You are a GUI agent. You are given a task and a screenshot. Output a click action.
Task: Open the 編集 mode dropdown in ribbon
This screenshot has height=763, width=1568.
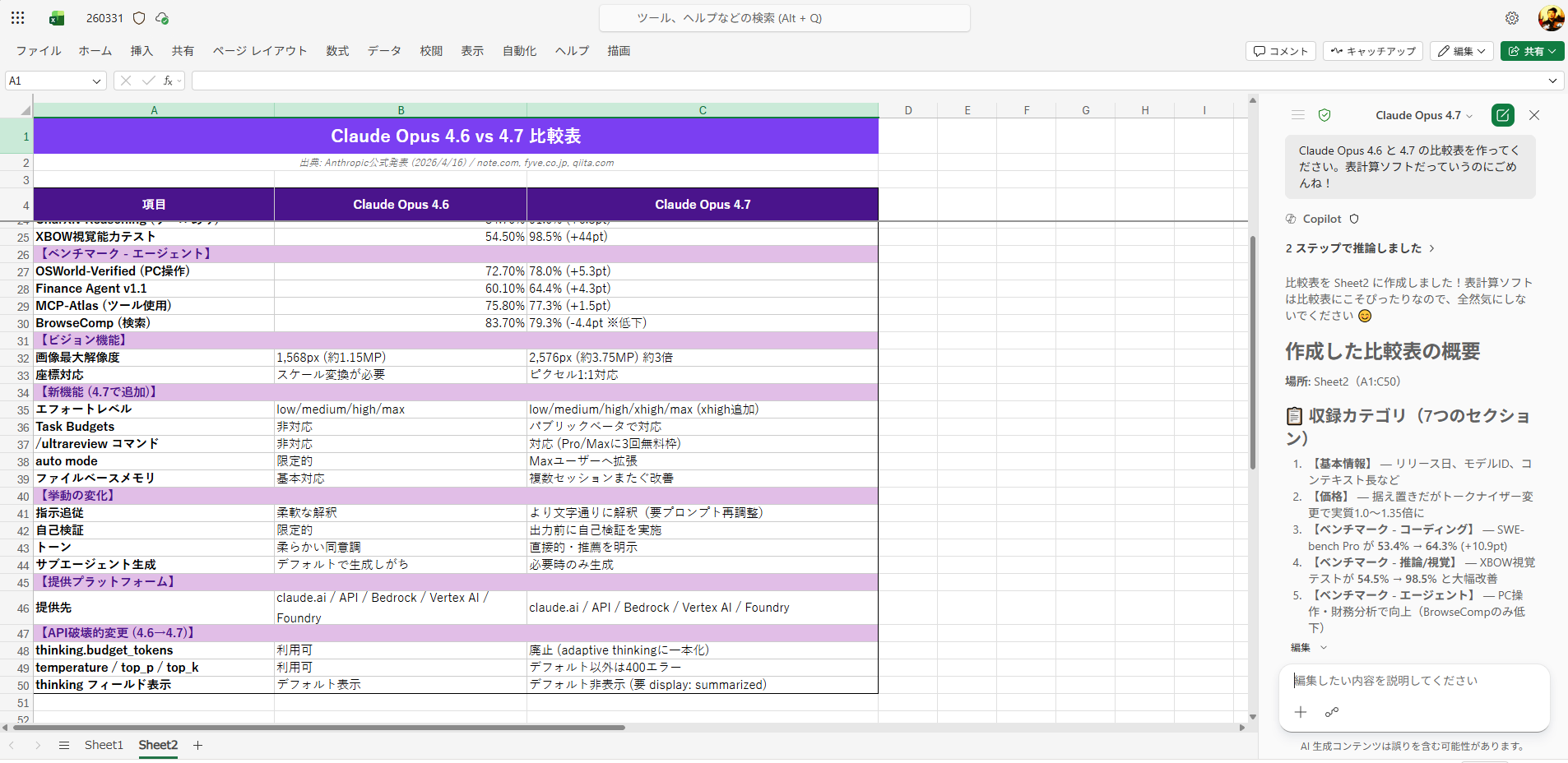(1461, 51)
